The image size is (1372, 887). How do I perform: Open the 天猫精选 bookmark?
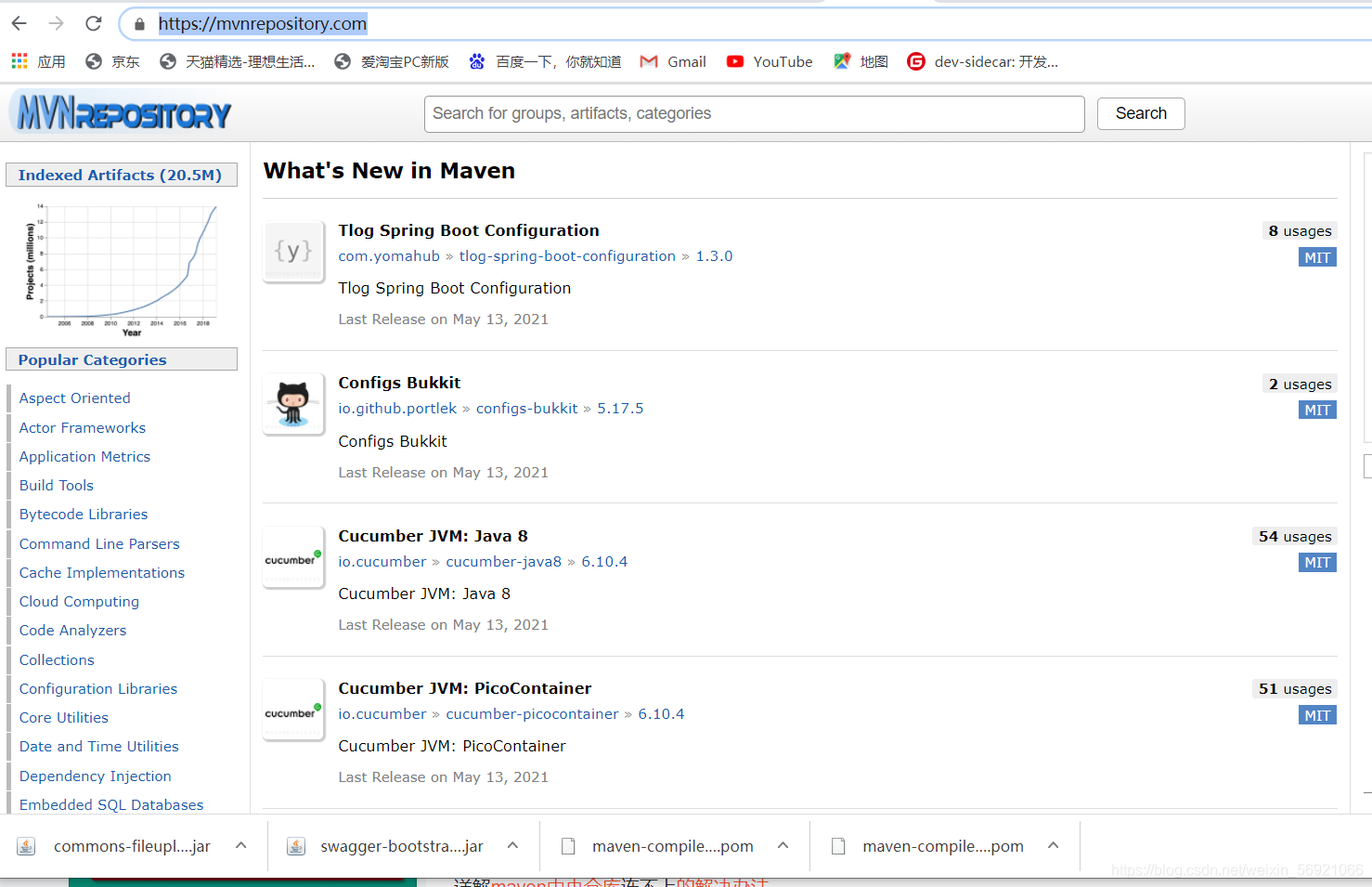[238, 61]
